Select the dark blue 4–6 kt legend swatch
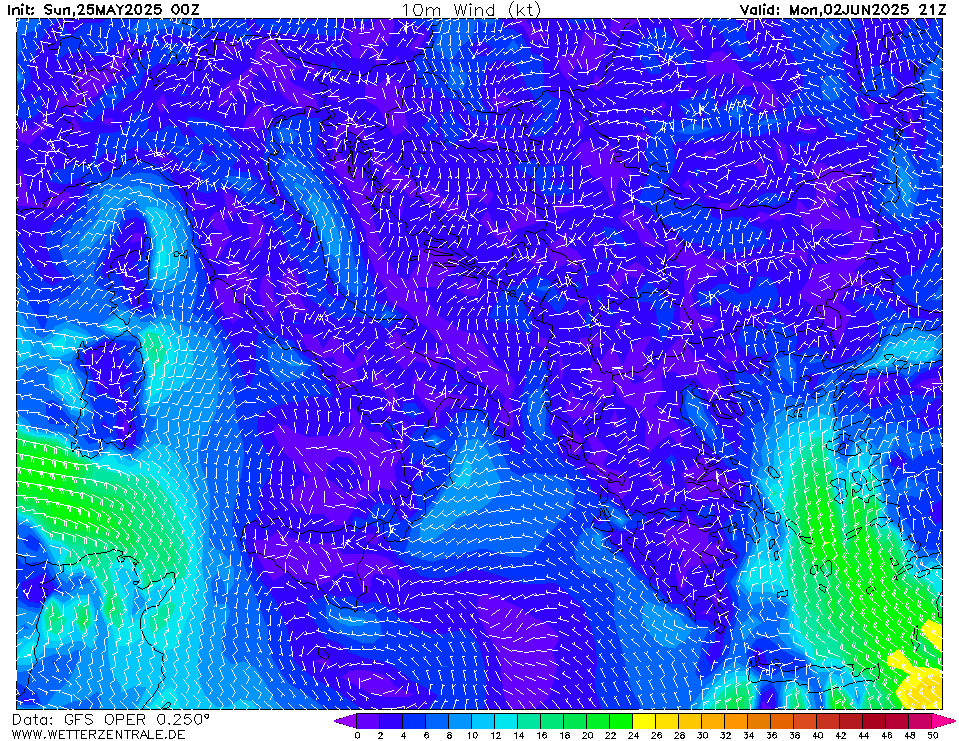The height and width of the screenshot is (741, 959). (x=413, y=720)
